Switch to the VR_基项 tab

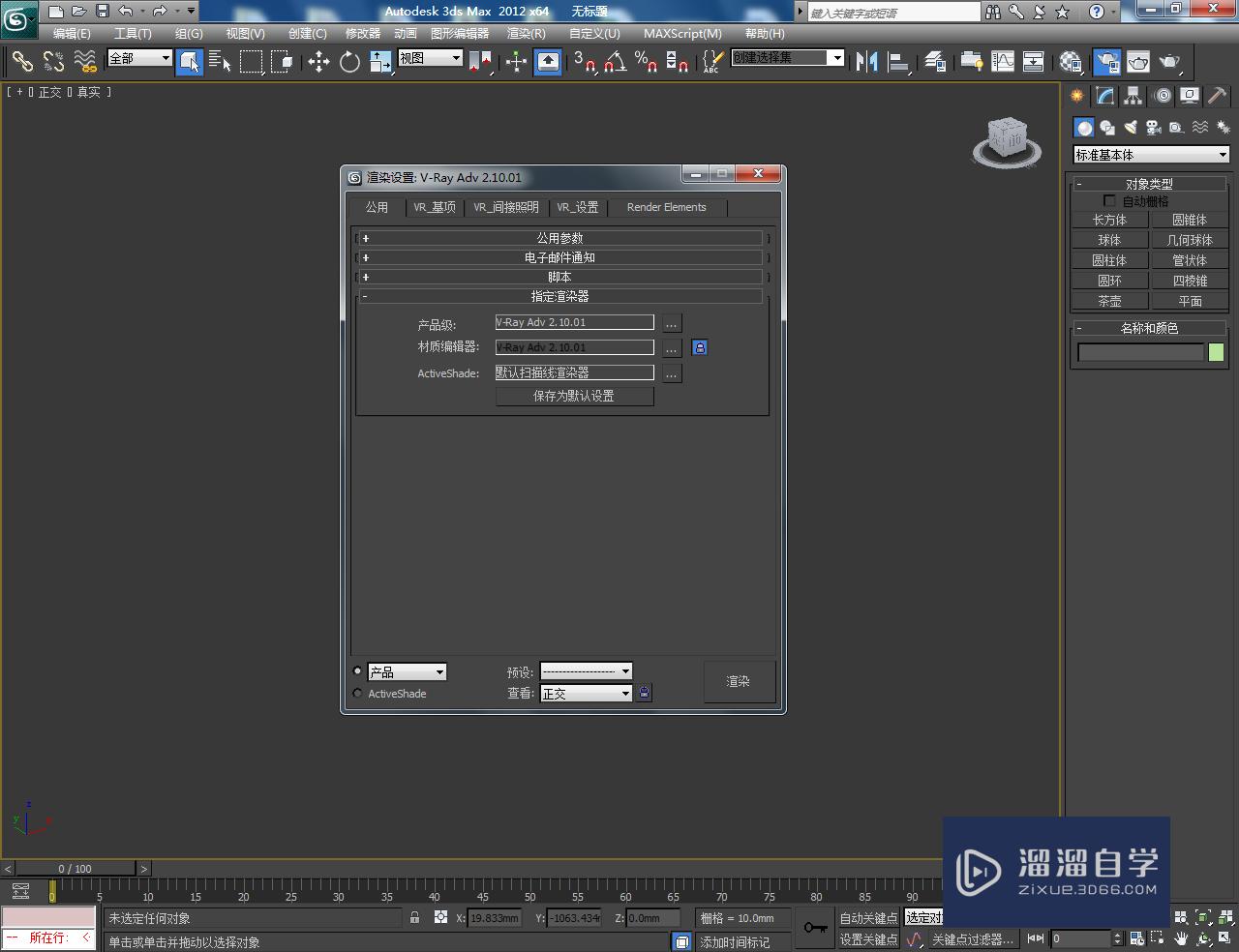(434, 207)
